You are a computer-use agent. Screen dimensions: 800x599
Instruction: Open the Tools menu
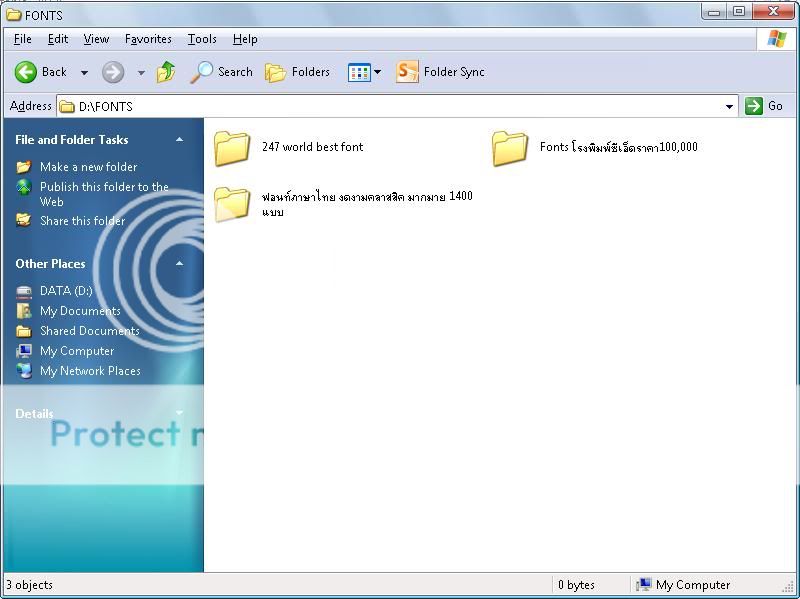202,39
